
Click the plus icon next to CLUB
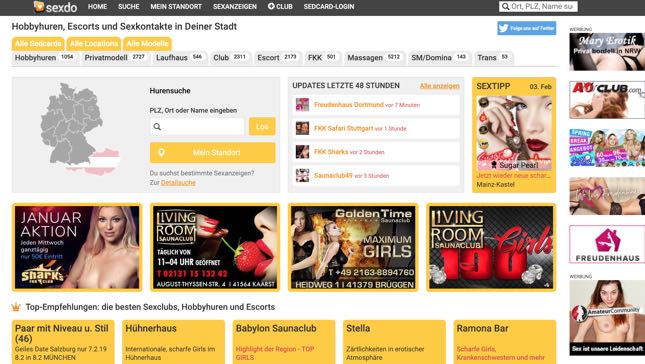pos(271,6)
